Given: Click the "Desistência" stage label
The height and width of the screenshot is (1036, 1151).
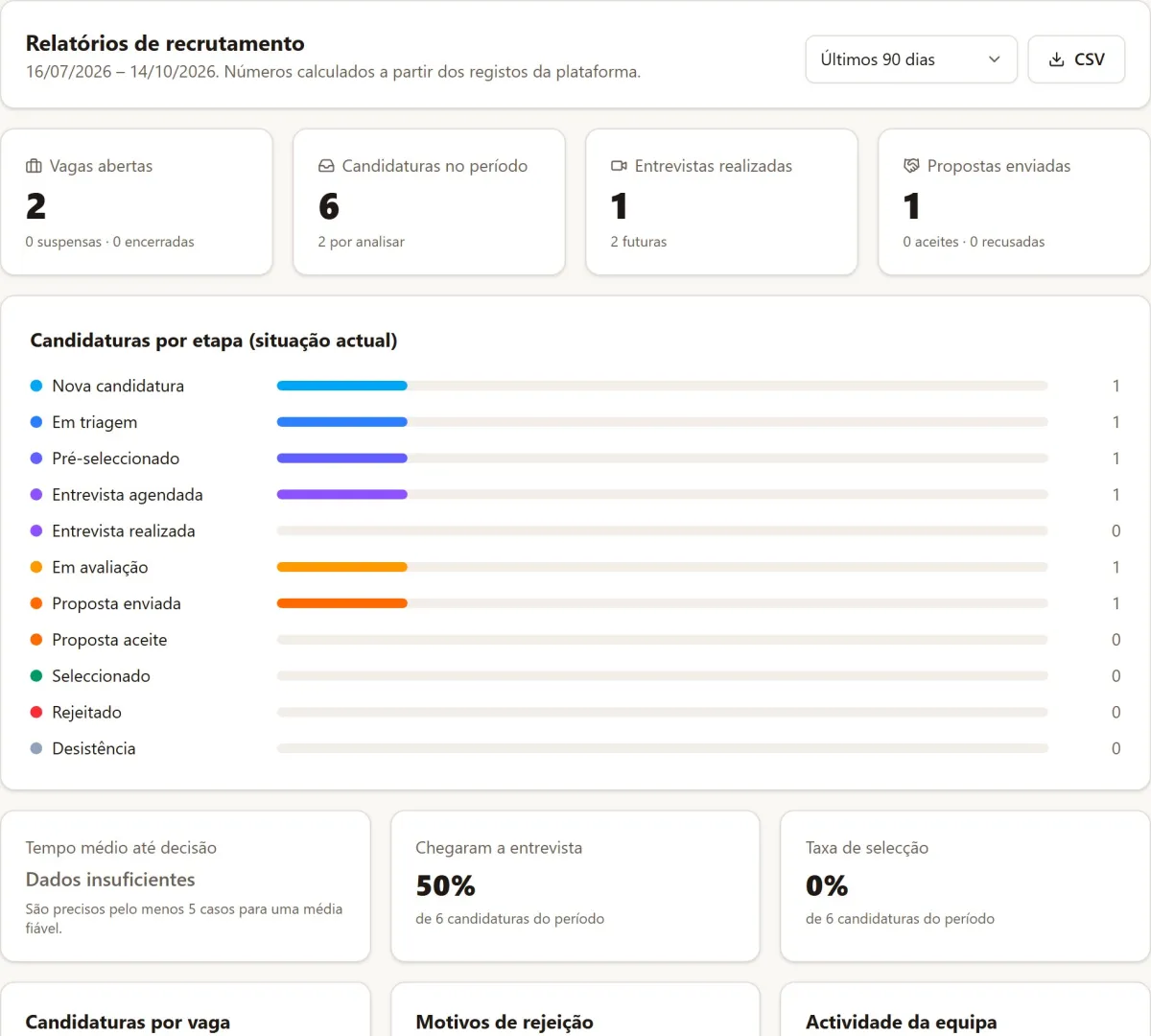Looking at the screenshot, I should click(94, 748).
